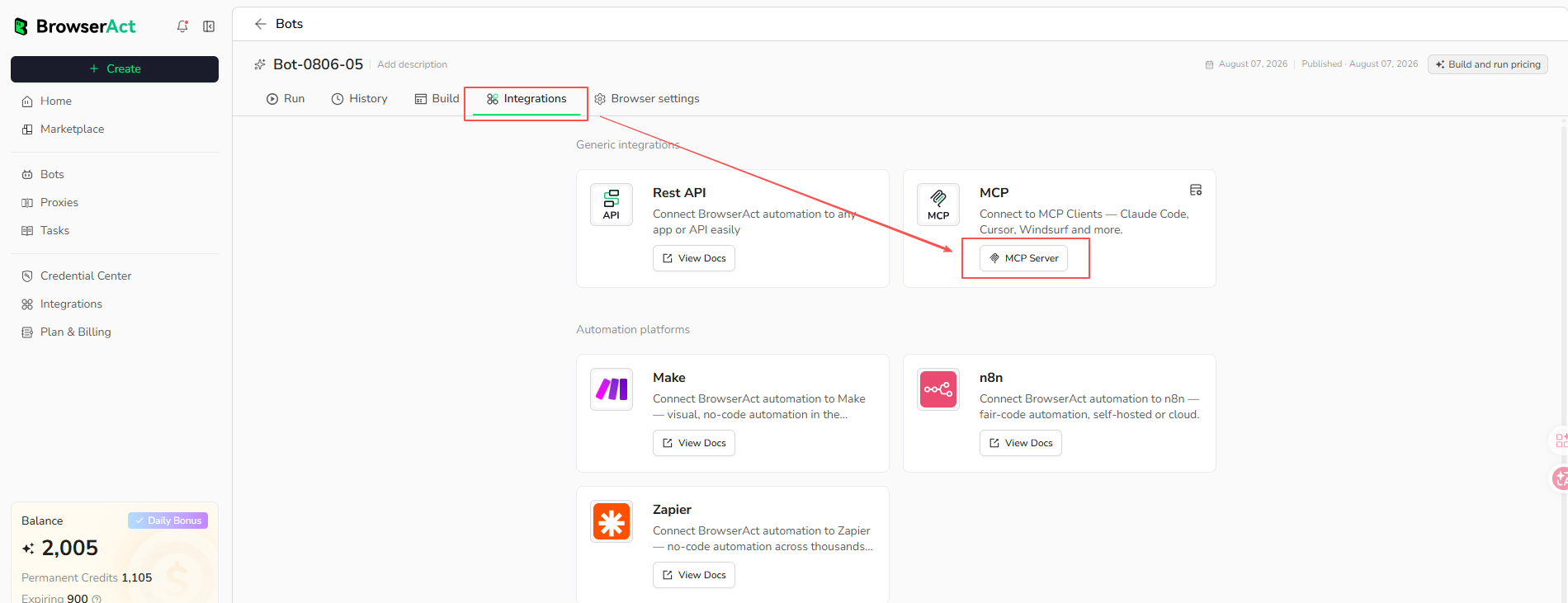Click the MCP card top-right icon
Viewport: 1568px width, 603px height.
1196,191
